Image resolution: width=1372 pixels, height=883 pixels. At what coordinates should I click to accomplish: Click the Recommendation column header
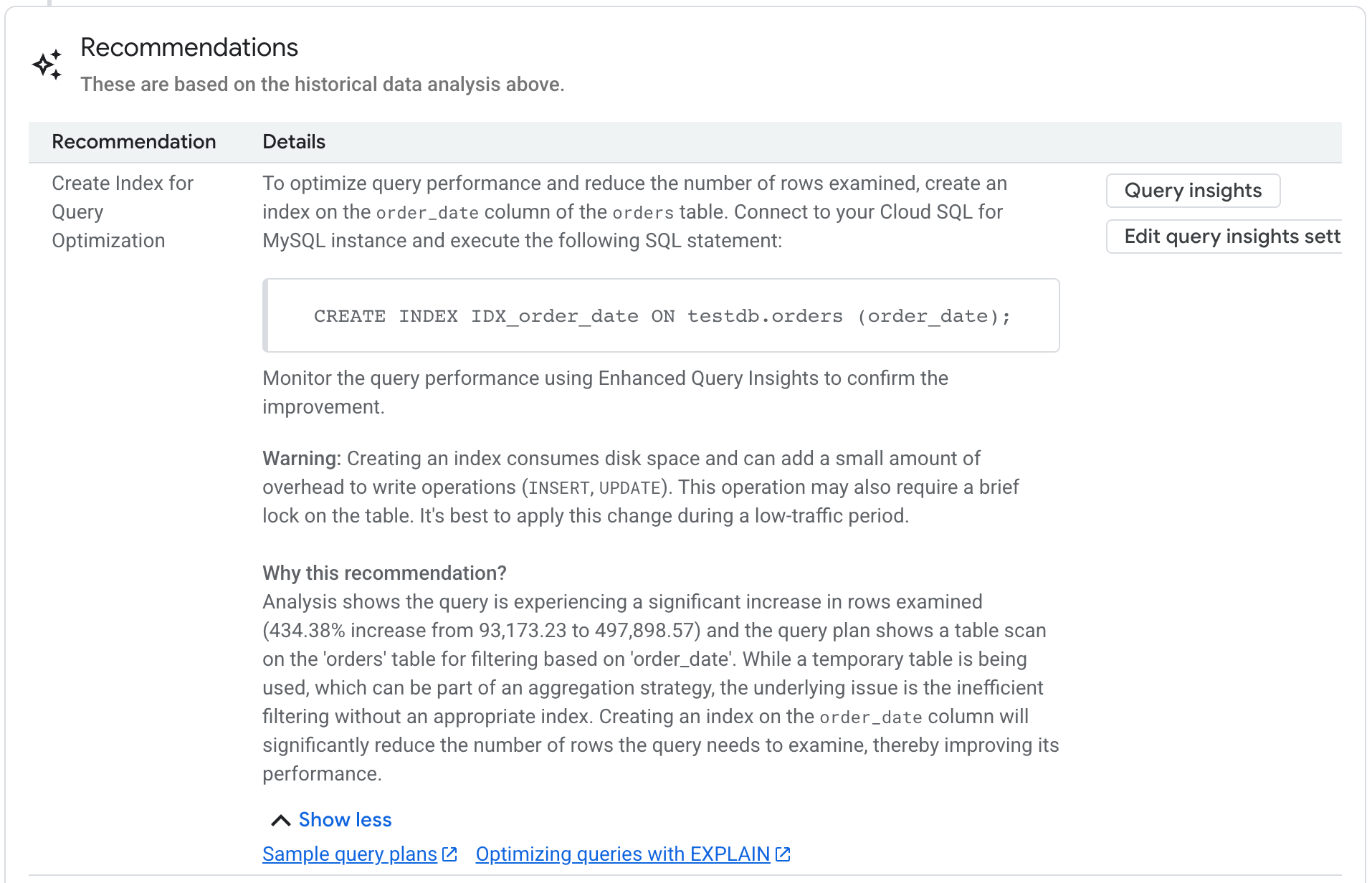click(x=133, y=141)
